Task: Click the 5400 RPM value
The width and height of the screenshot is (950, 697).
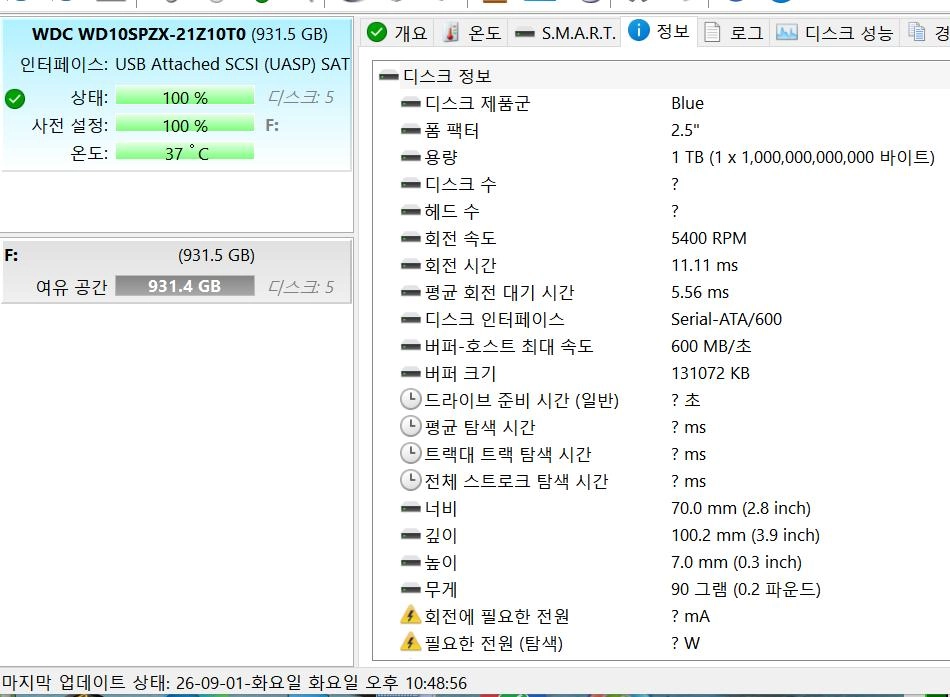Action: (708, 238)
